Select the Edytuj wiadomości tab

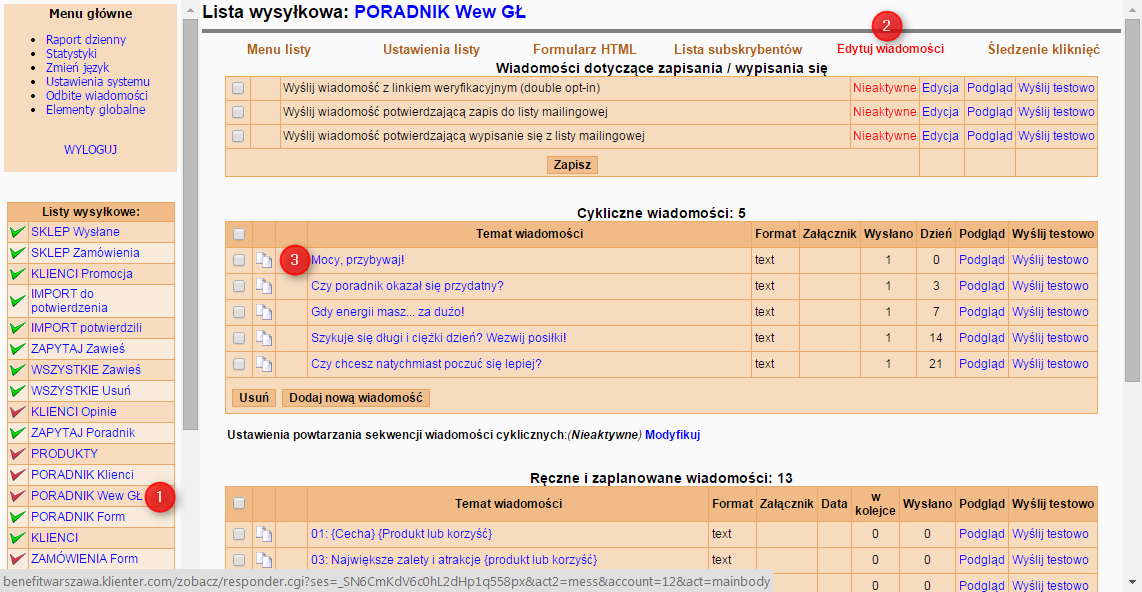[x=890, y=49]
